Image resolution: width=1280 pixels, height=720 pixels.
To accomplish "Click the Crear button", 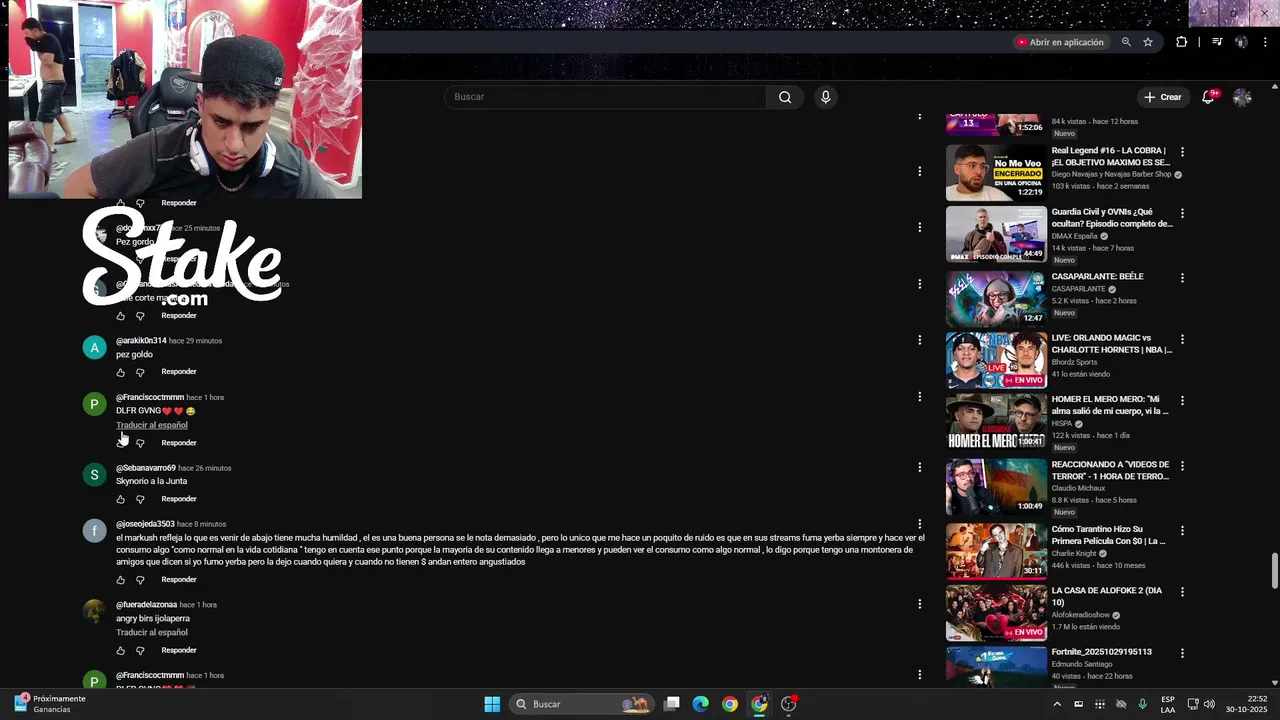I will (x=1163, y=97).
